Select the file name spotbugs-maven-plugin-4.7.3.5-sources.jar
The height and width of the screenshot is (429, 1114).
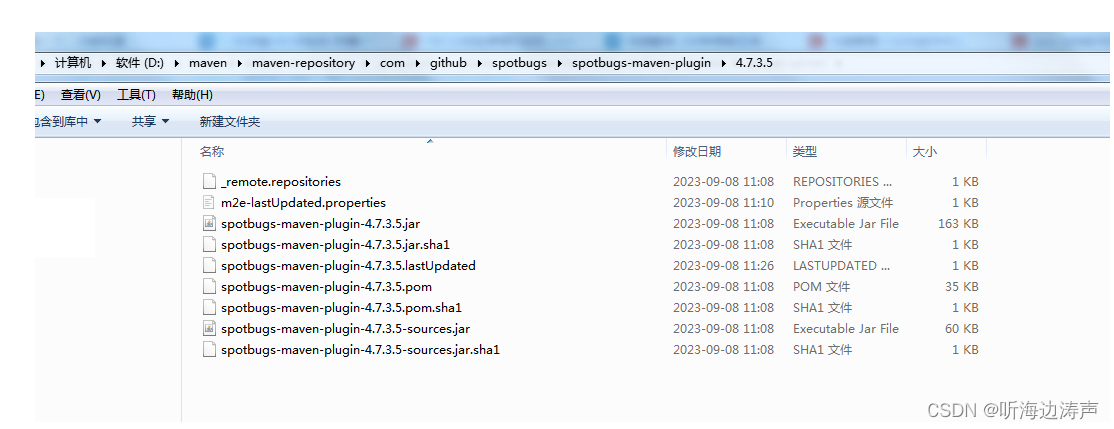point(345,329)
